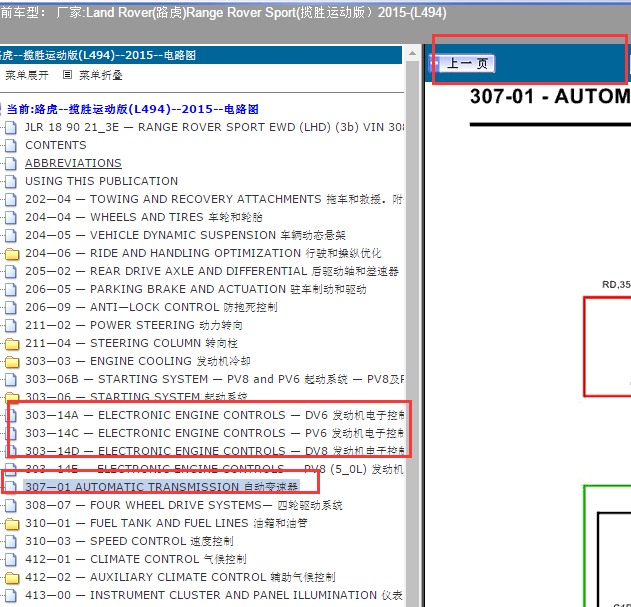
Task: Click page icon of 412-01 Climate Control
Action: tap(11, 560)
